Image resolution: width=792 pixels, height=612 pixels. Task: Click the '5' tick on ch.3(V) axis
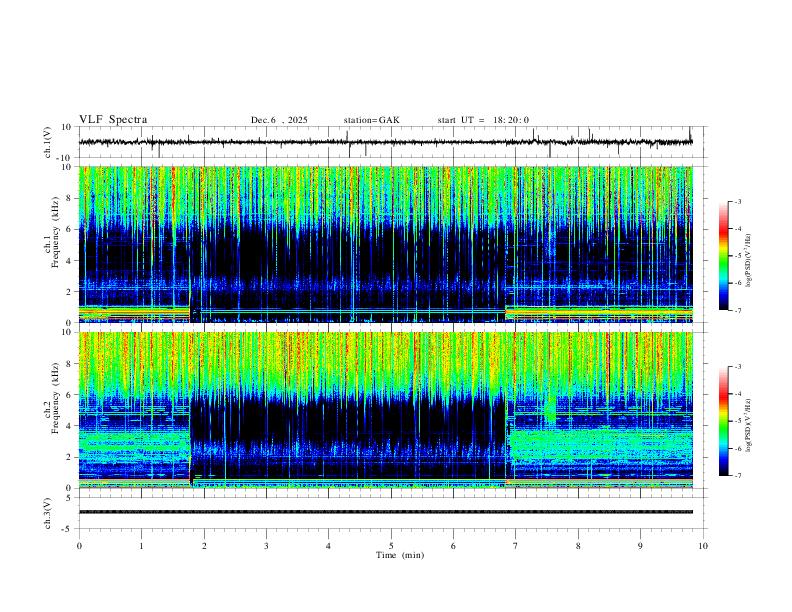pyautogui.click(x=69, y=498)
